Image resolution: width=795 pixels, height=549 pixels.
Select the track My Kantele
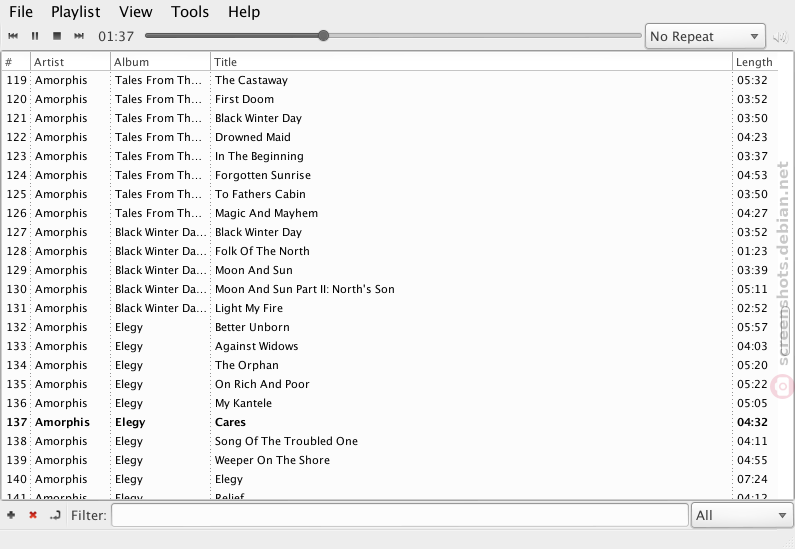(x=389, y=403)
